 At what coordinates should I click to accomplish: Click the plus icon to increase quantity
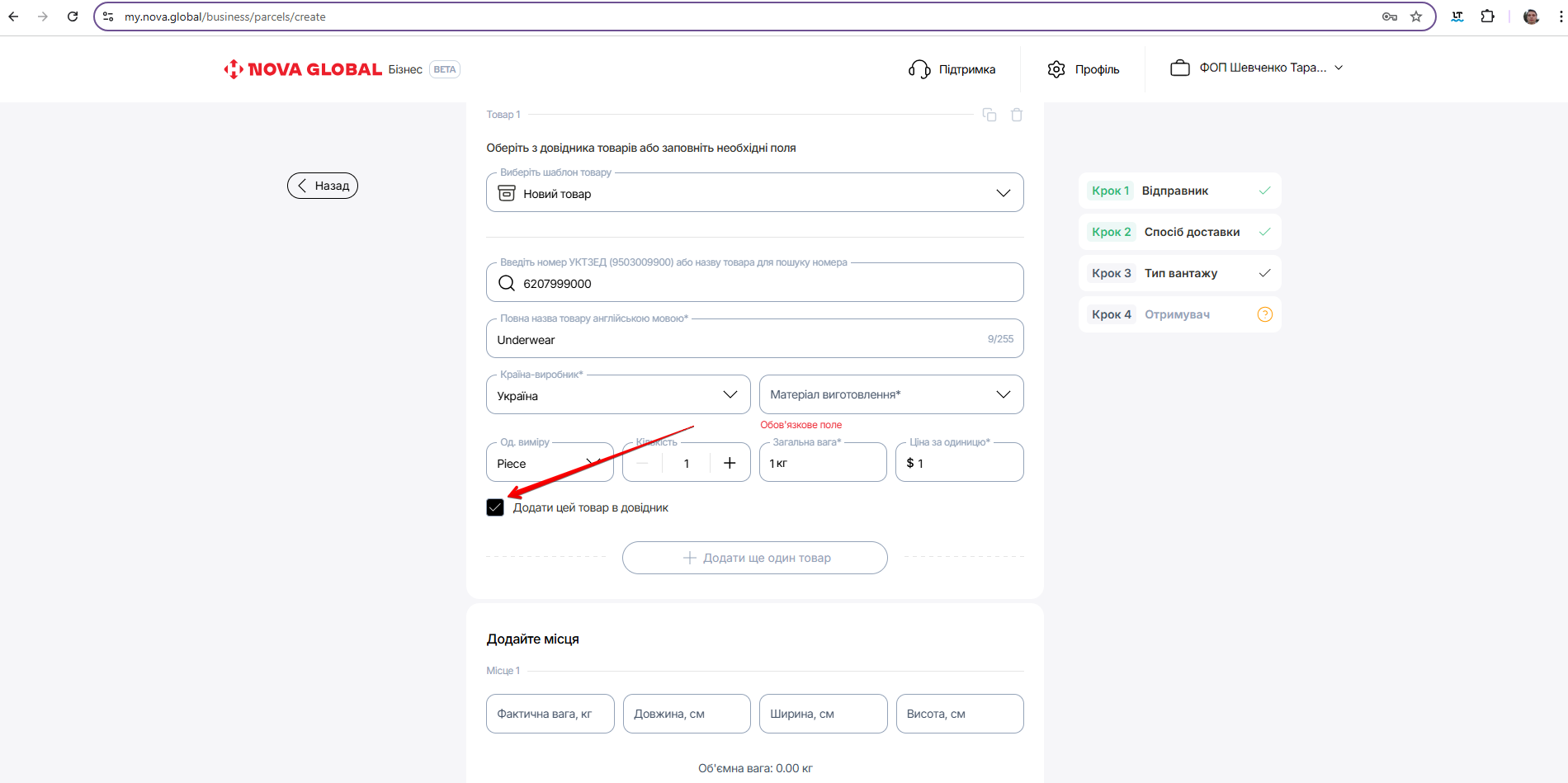(730, 463)
